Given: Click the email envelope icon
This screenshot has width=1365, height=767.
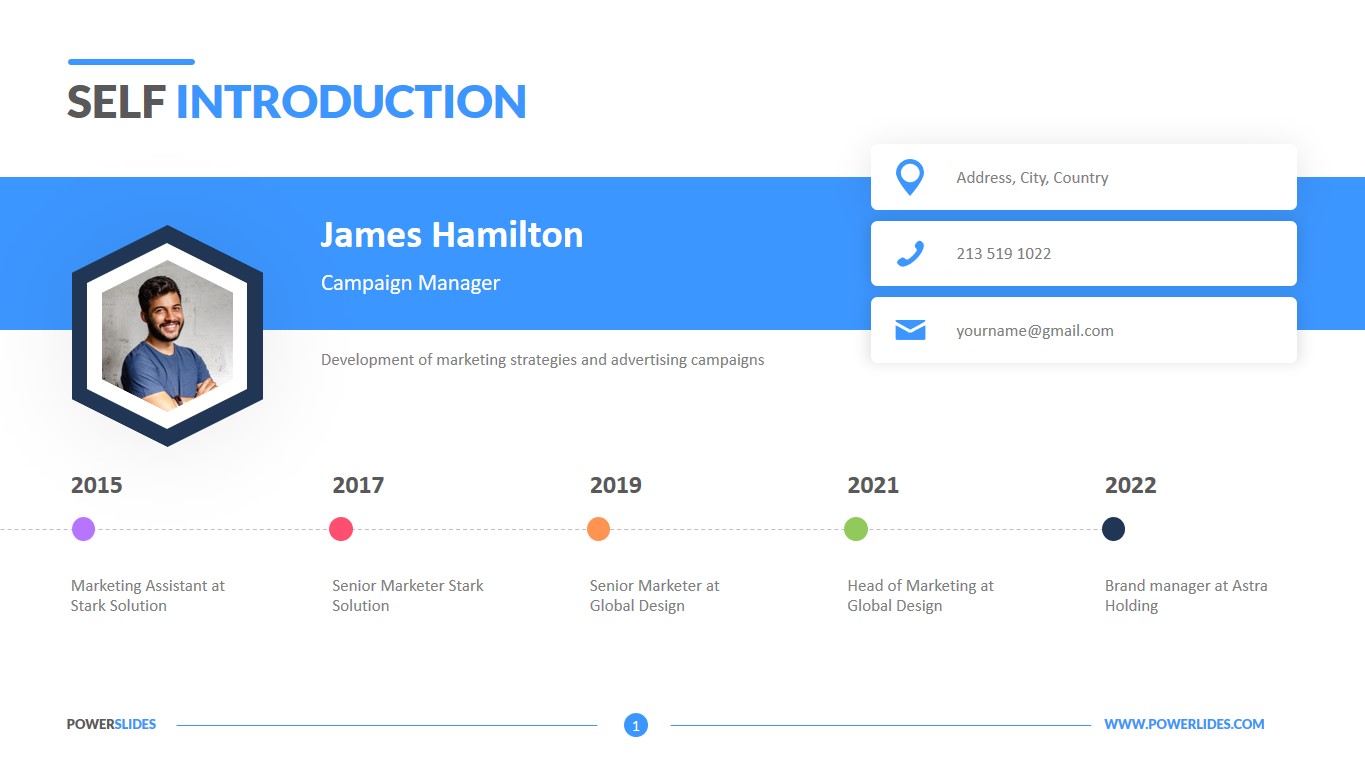Looking at the screenshot, I should (x=910, y=330).
